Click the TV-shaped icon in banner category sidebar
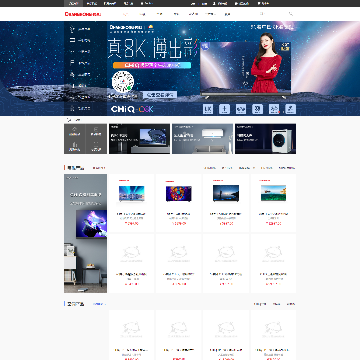 coord(73,40)
